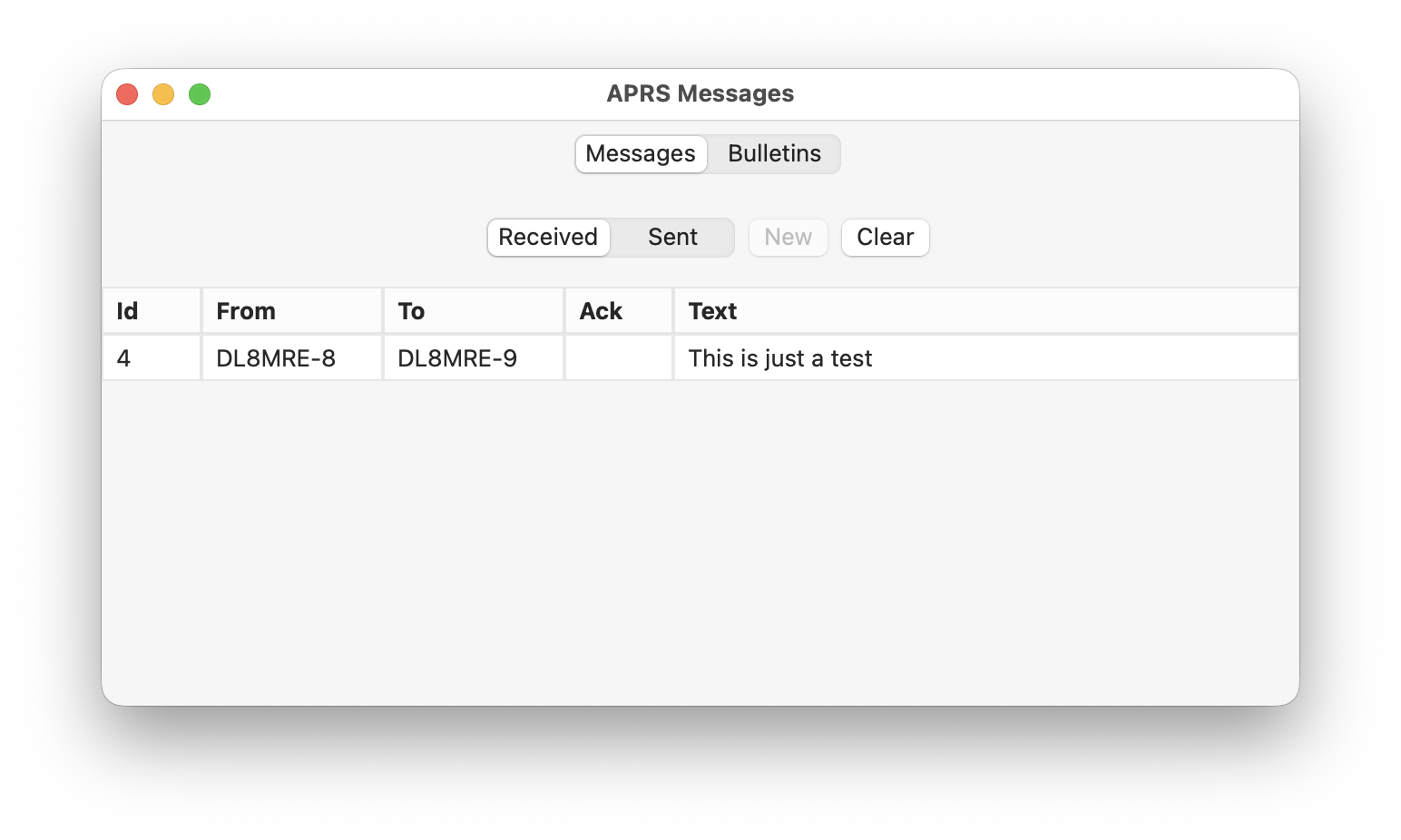Show the Received messages list

click(x=548, y=238)
